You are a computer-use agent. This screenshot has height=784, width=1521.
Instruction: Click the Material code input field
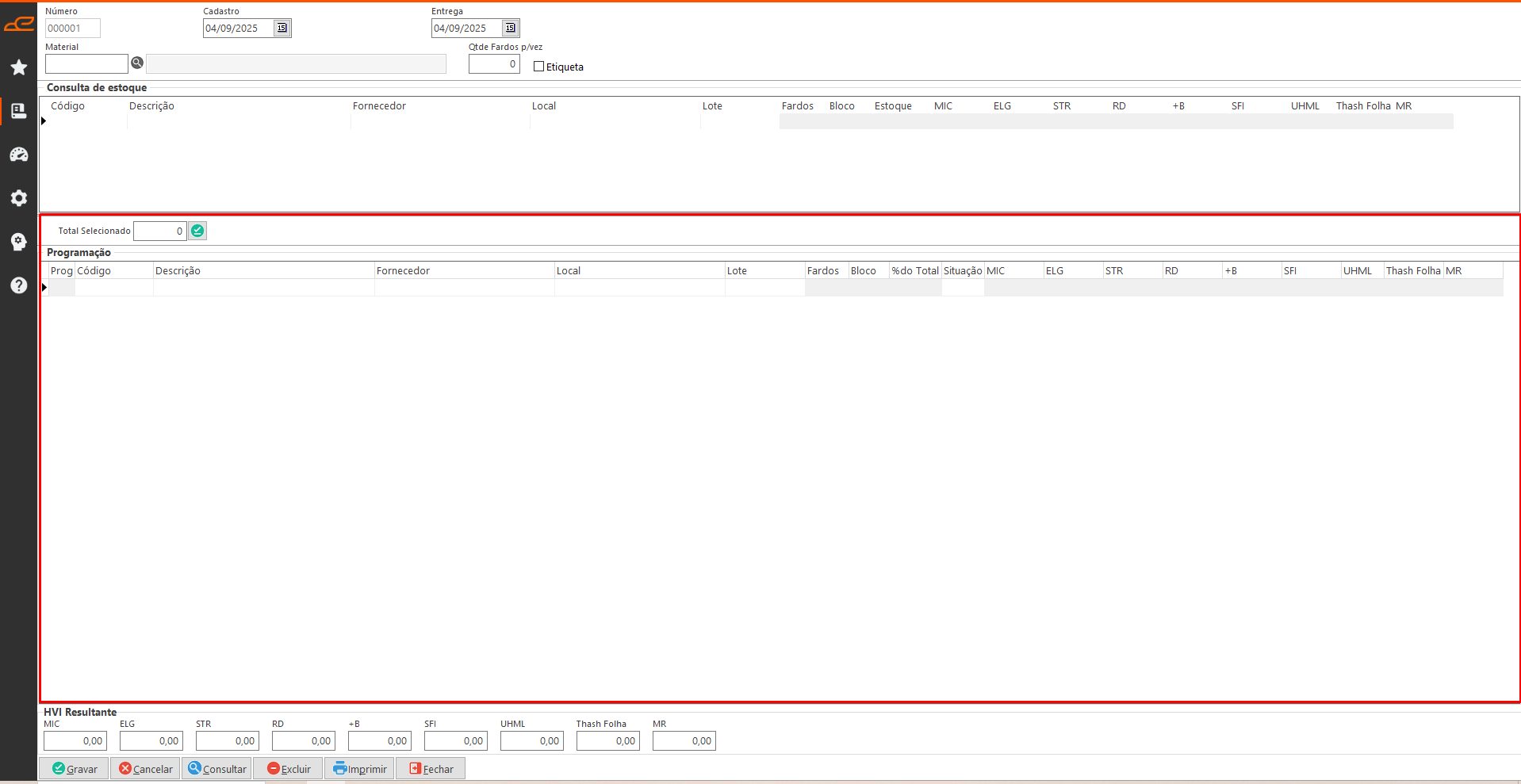click(x=86, y=63)
